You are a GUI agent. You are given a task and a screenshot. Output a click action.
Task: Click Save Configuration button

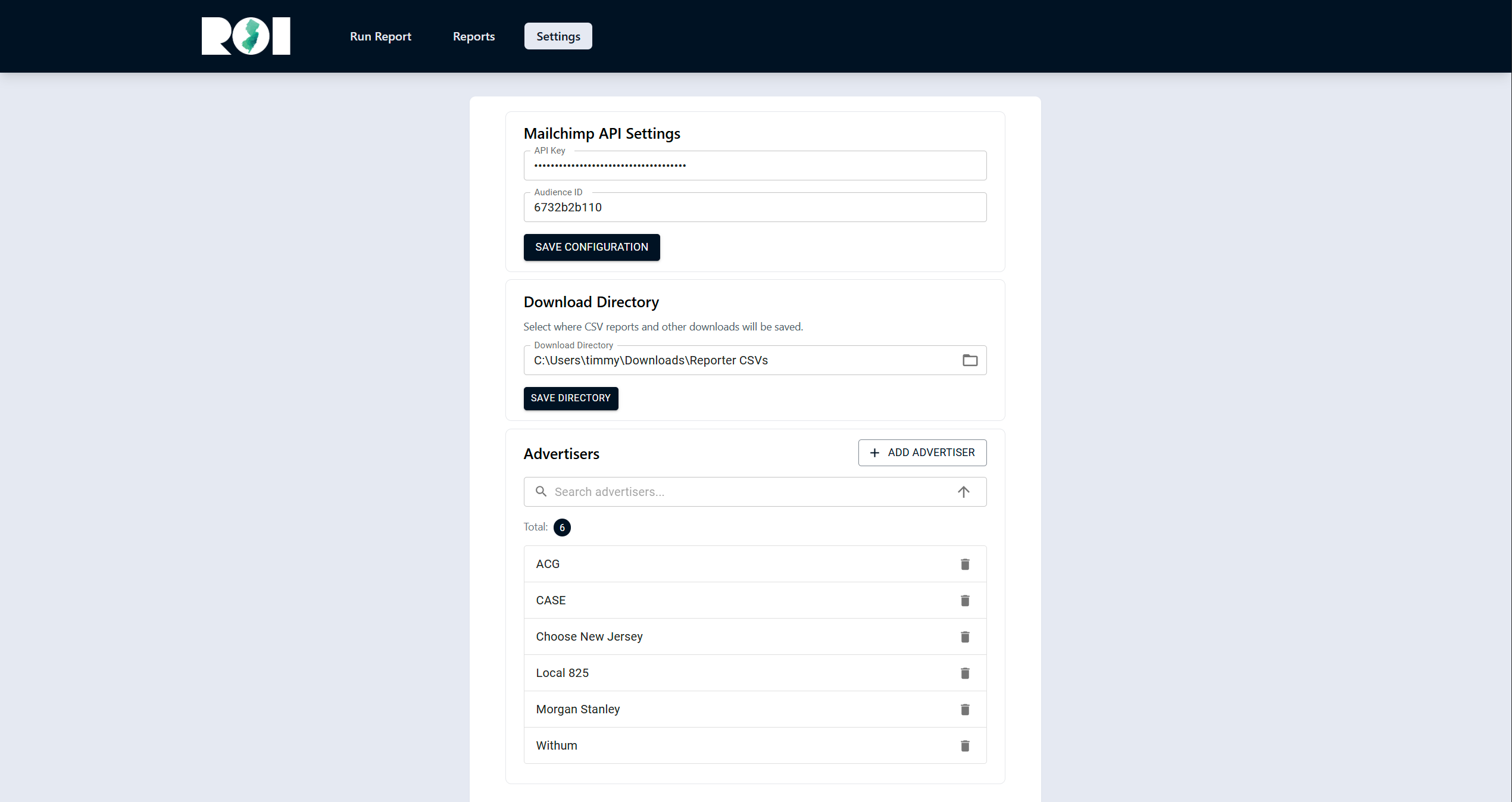pyautogui.click(x=592, y=247)
